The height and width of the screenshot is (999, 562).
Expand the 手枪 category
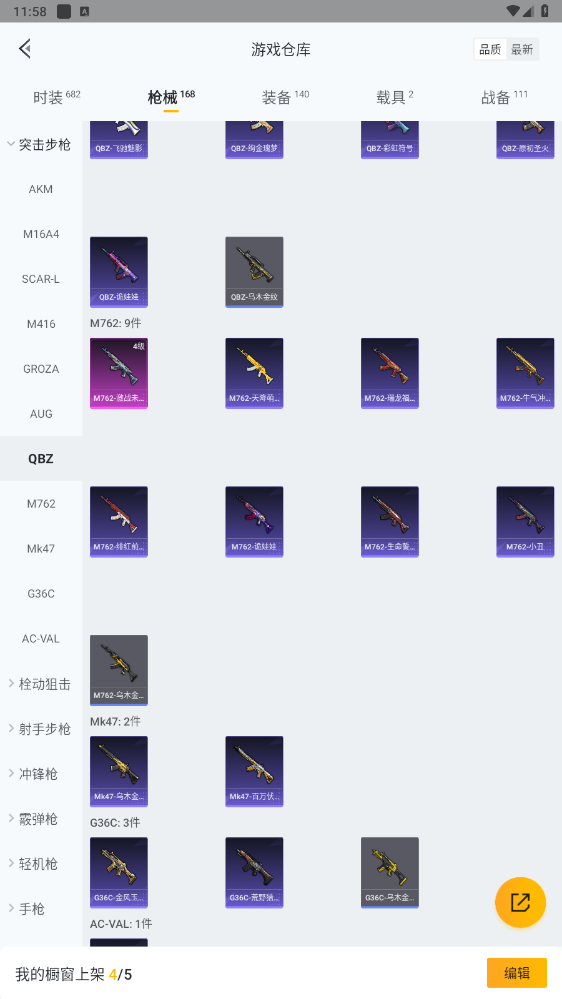(x=27, y=909)
